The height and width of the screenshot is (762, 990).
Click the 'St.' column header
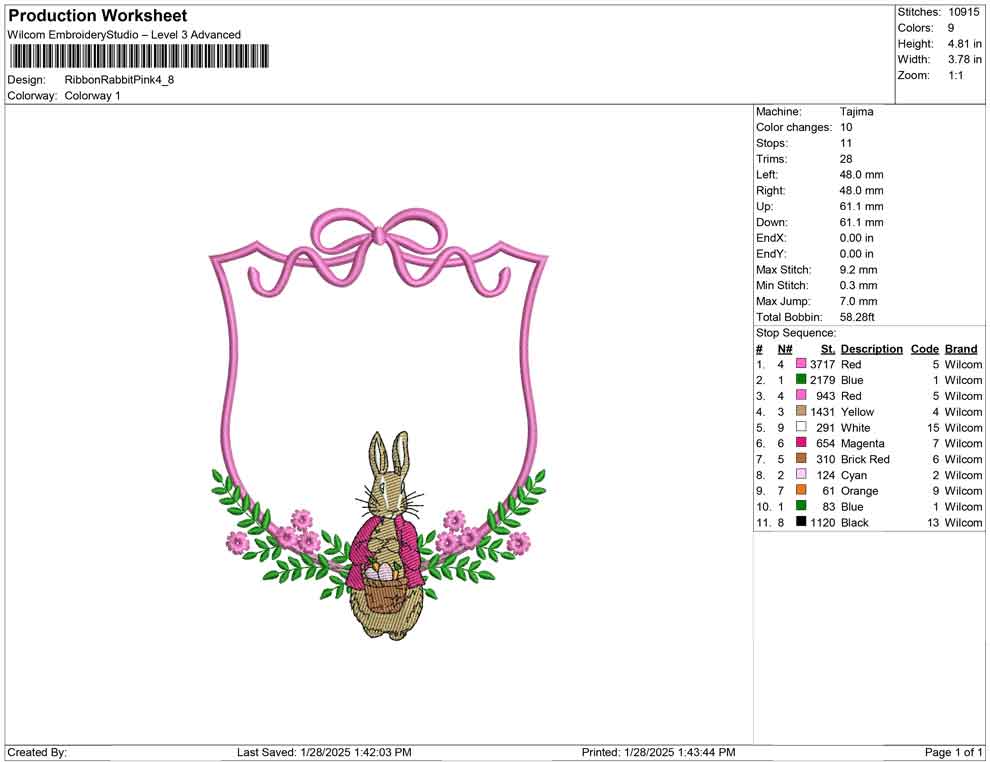tap(828, 349)
